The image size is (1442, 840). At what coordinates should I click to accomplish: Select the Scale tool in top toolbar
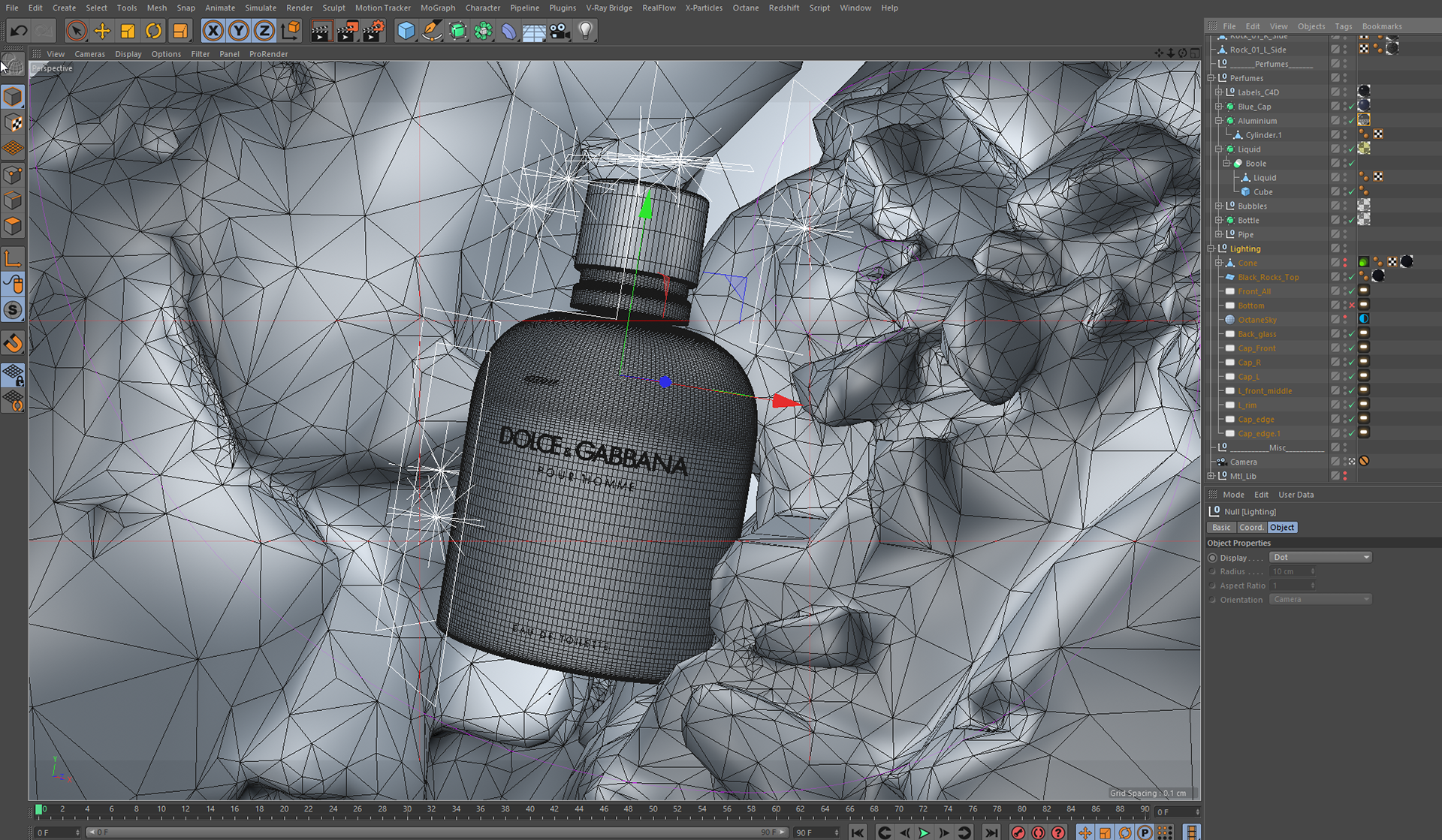(128, 31)
